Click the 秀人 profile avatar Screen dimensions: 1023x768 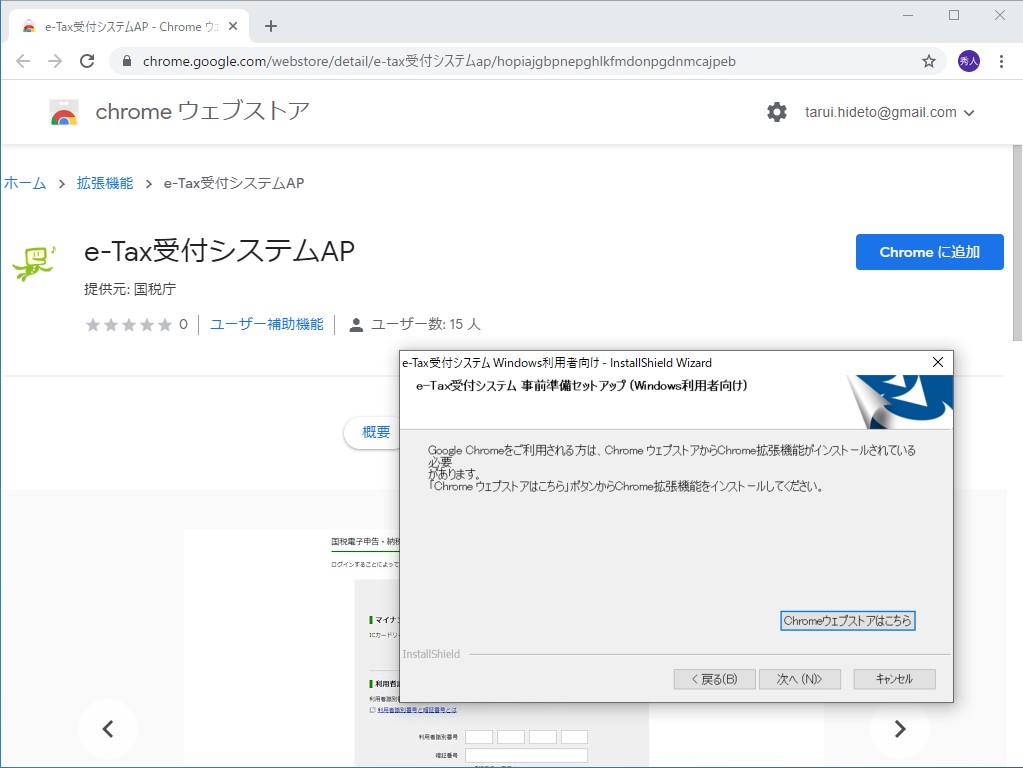(967, 61)
